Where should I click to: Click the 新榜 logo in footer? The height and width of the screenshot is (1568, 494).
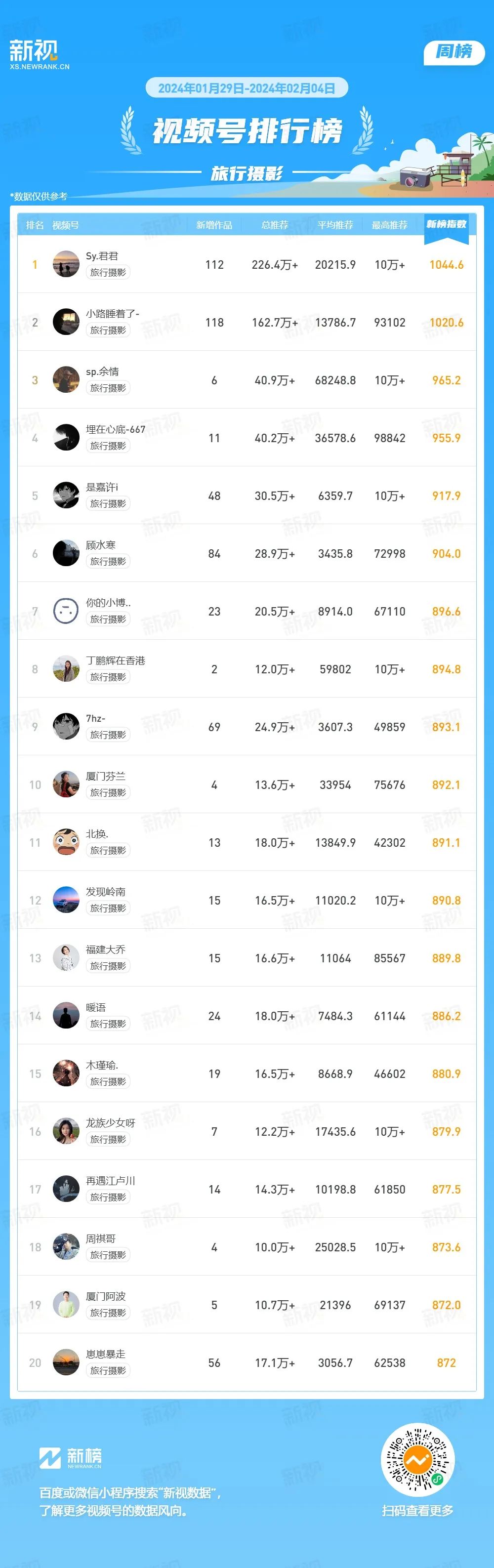pos(71,1457)
